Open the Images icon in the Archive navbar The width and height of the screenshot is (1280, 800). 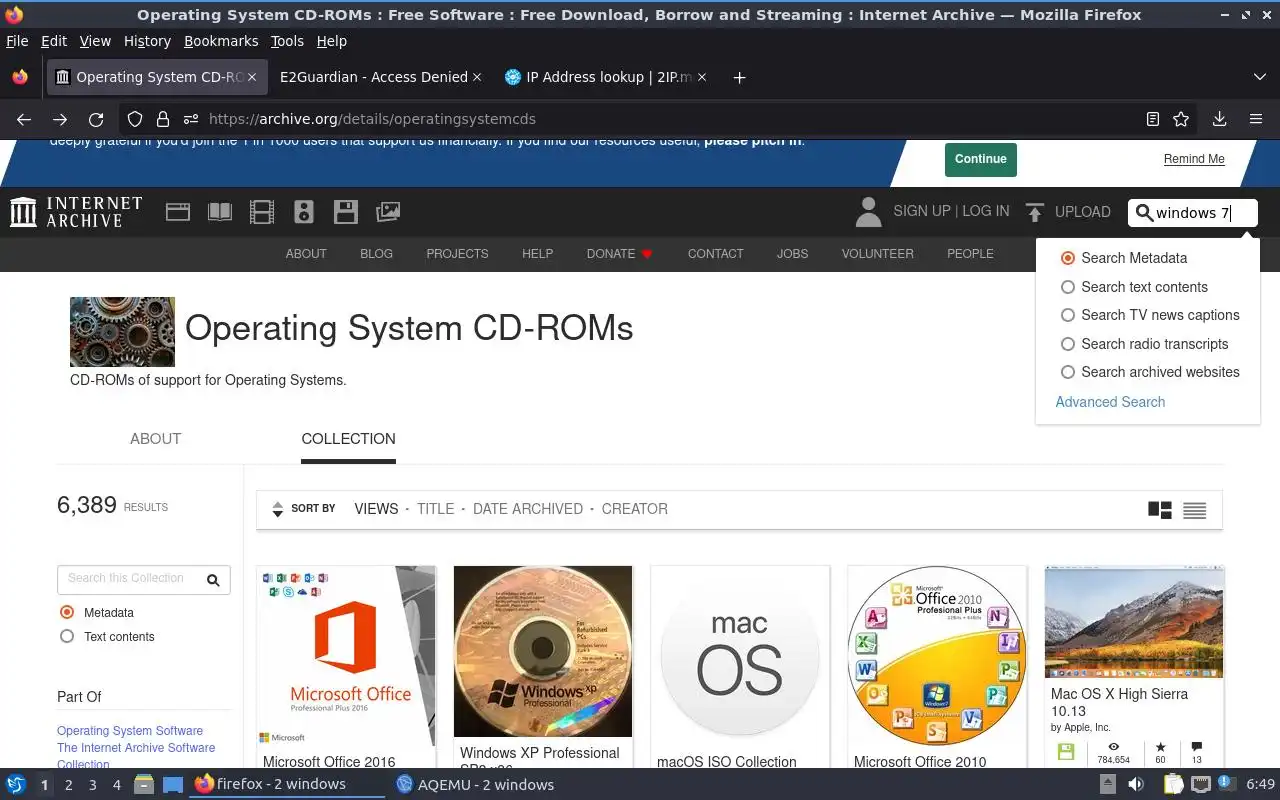coord(388,212)
